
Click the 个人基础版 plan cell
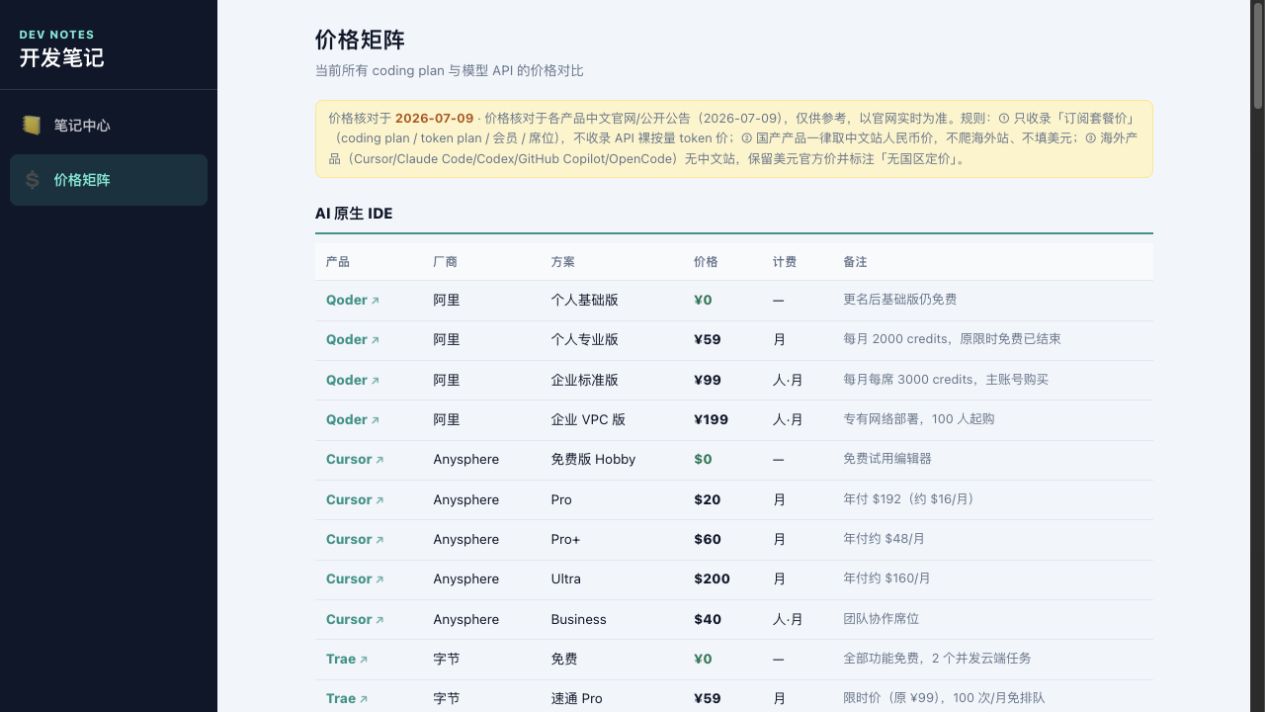point(585,299)
